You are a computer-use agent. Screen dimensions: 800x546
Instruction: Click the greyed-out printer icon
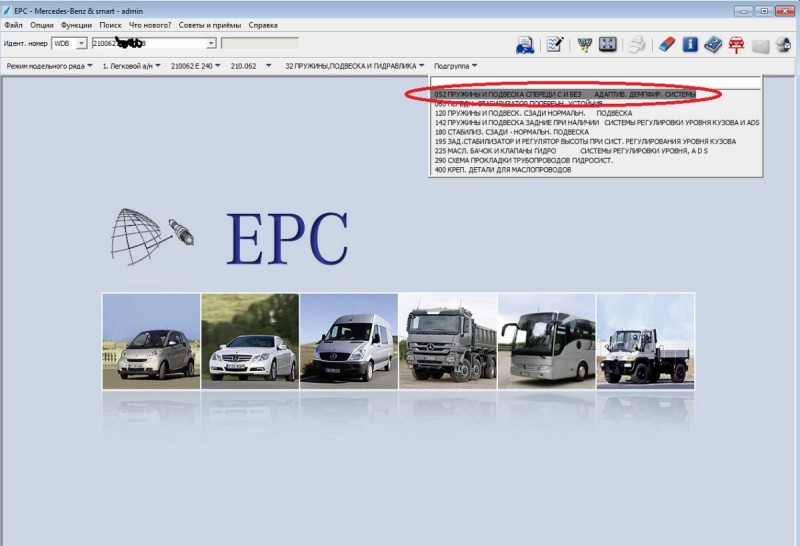pos(636,44)
